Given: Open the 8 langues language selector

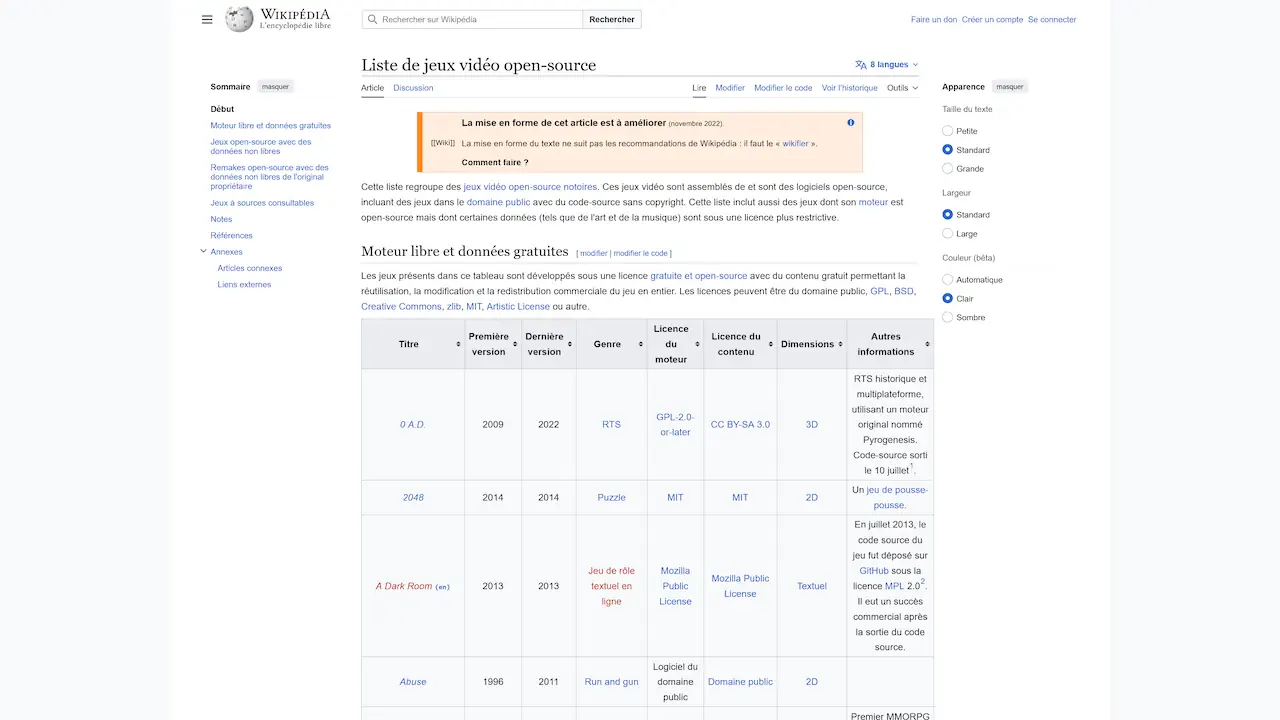Looking at the screenshot, I should coord(884,63).
